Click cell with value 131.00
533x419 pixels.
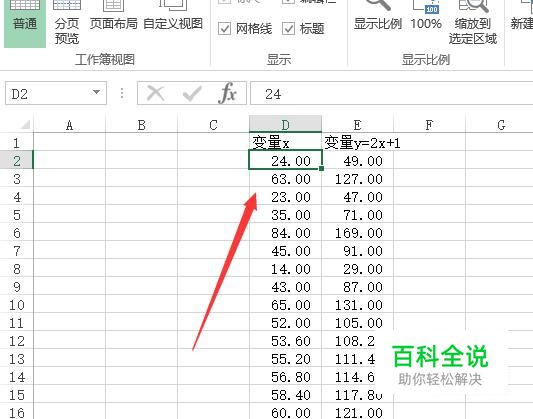357,304
